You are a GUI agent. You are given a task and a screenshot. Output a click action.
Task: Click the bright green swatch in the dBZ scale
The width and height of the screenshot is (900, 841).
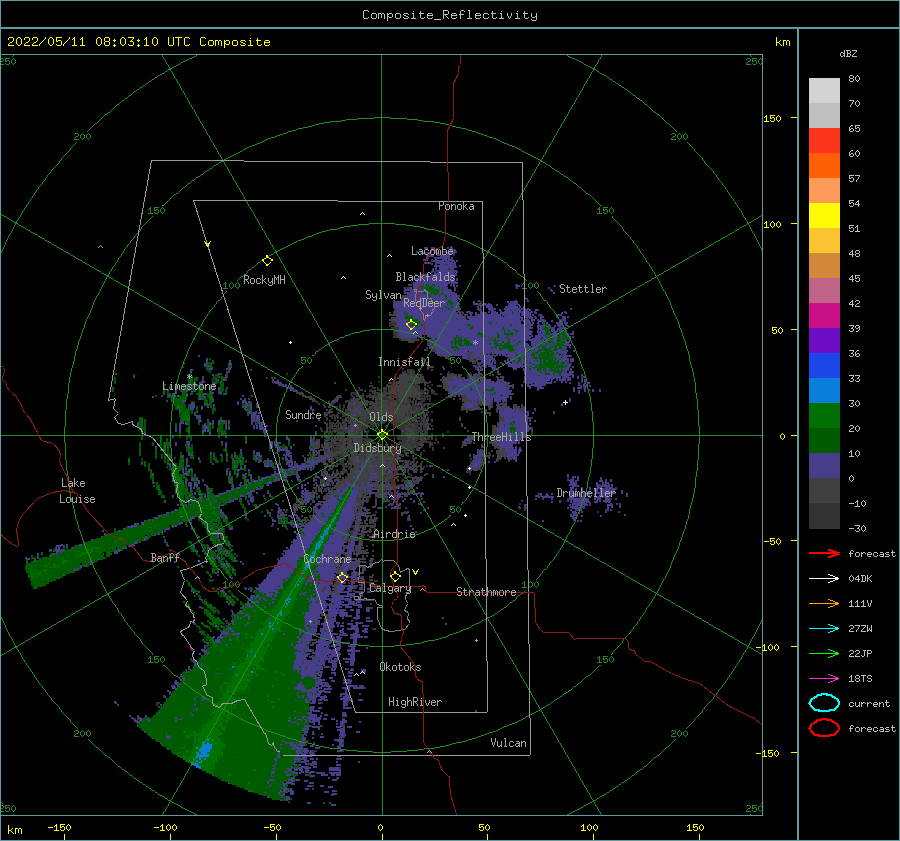824,416
